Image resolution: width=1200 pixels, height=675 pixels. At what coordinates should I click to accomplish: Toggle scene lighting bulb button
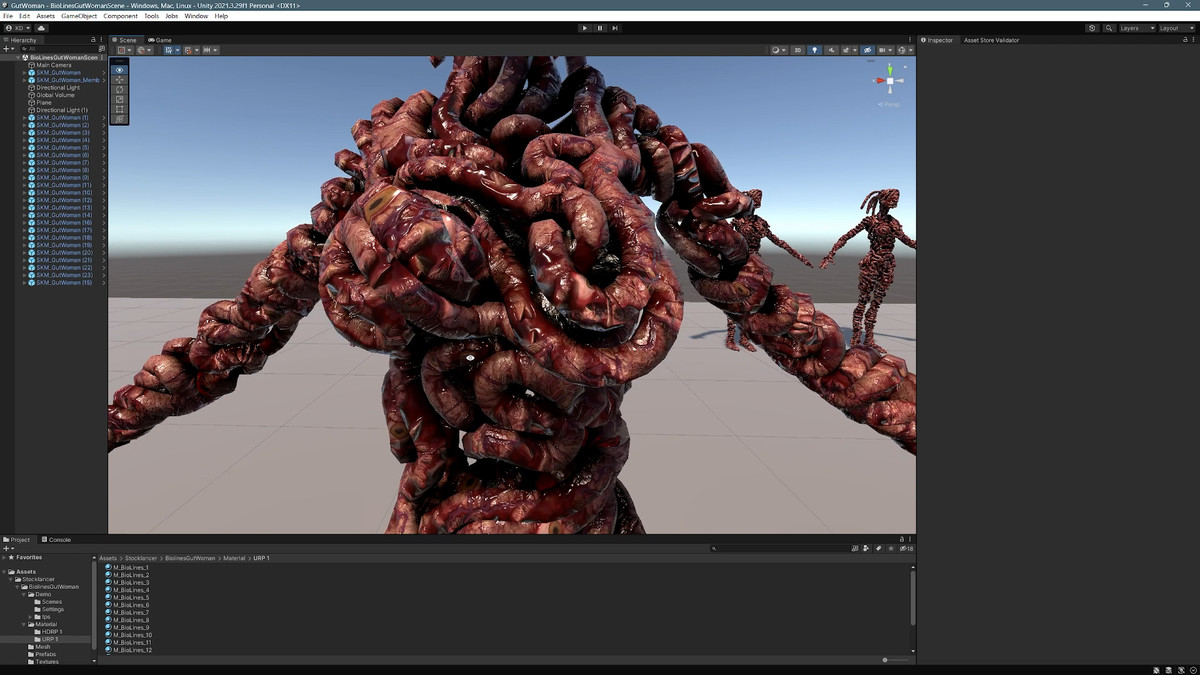click(814, 50)
